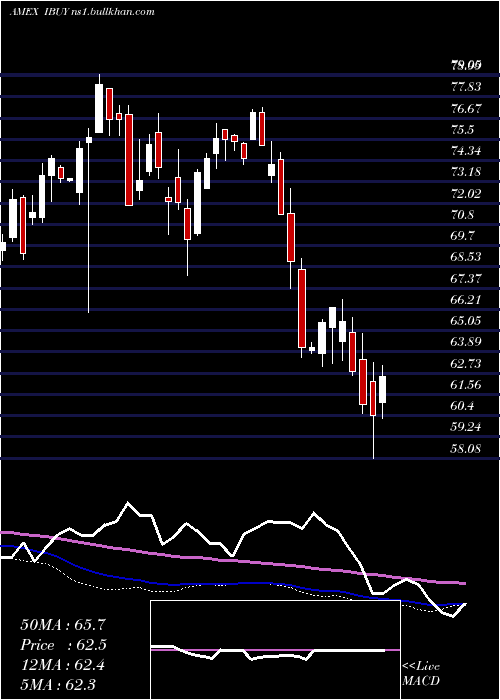Click the 69.7 price axis label

tap(463, 236)
